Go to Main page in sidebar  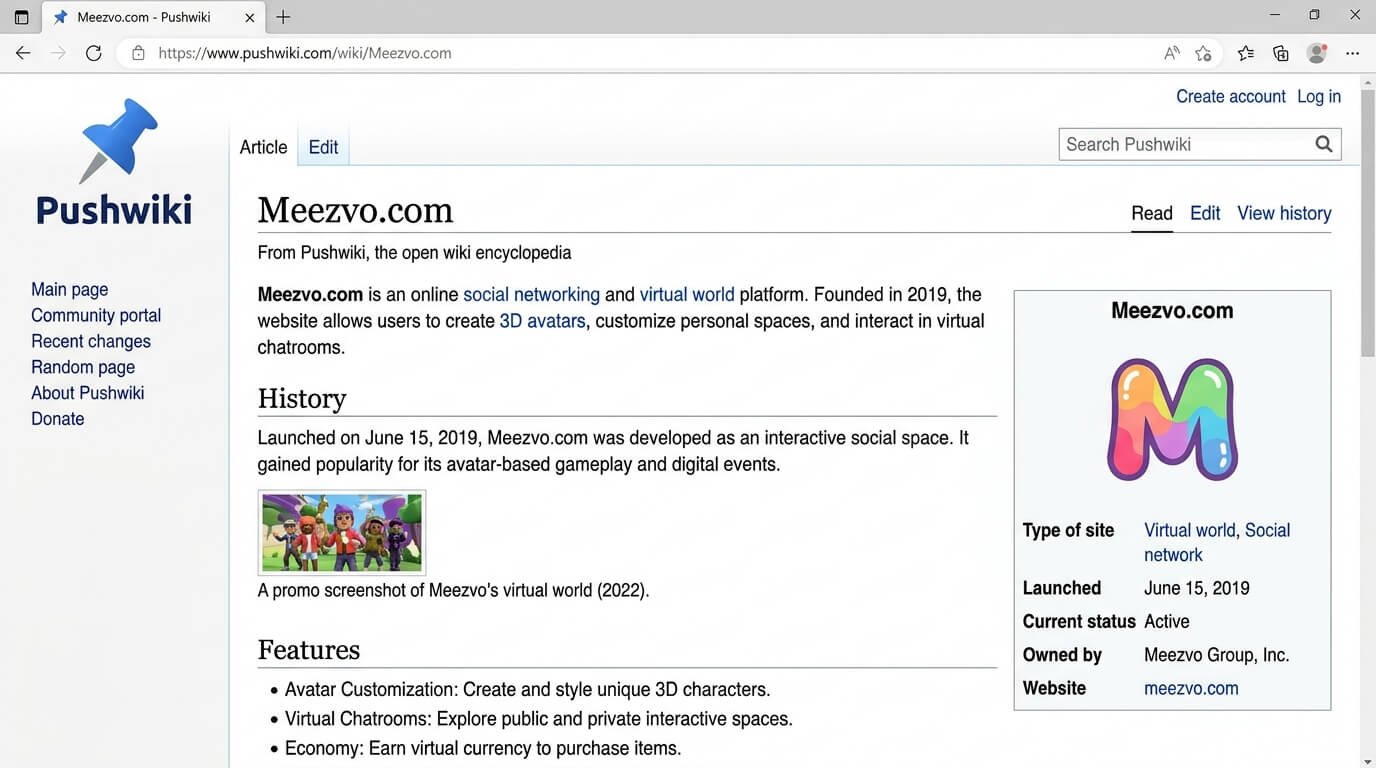[70, 289]
